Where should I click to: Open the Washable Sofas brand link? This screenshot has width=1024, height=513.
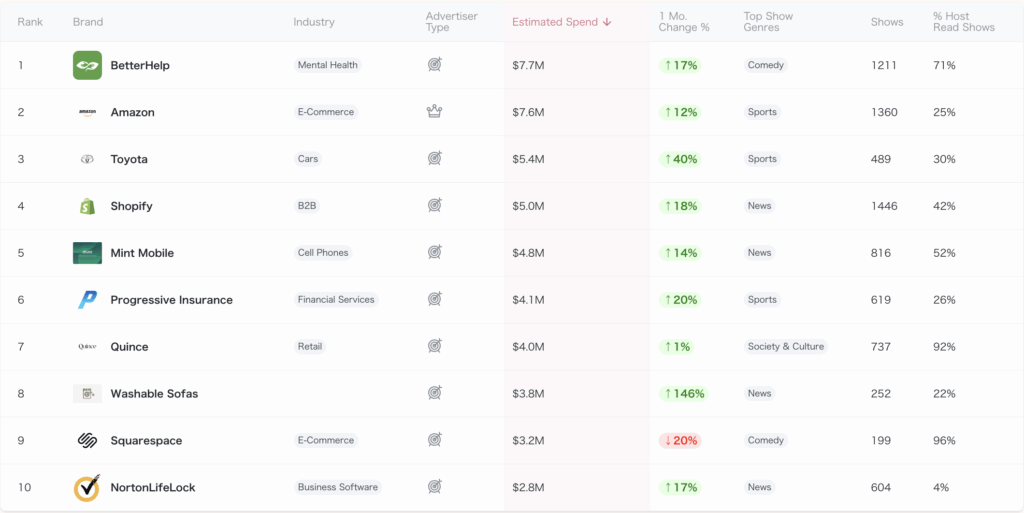coord(154,394)
